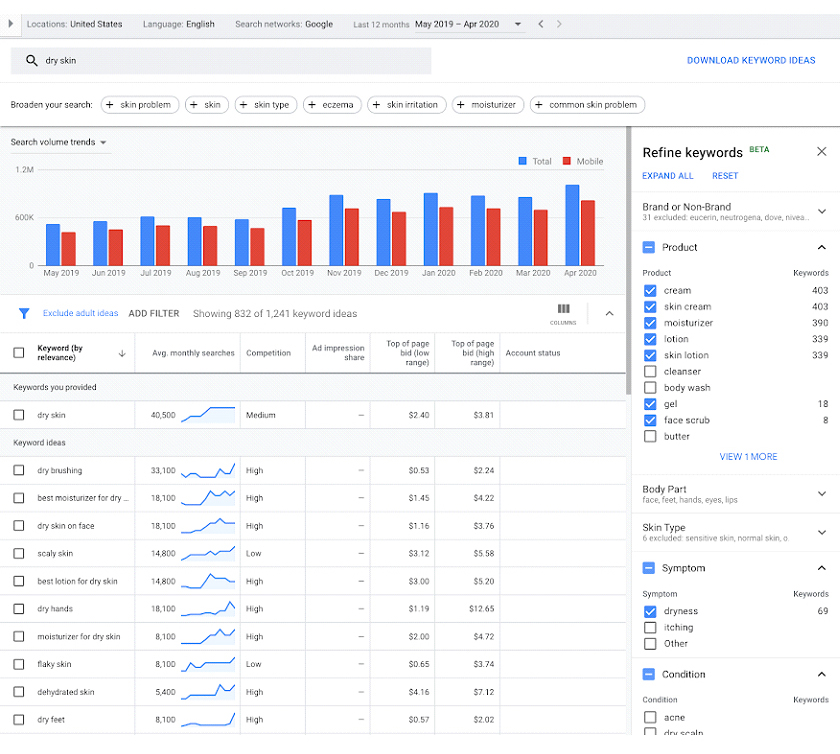Check the itching symptom checkbox
The width and height of the screenshot is (840, 754).
[x=650, y=627]
